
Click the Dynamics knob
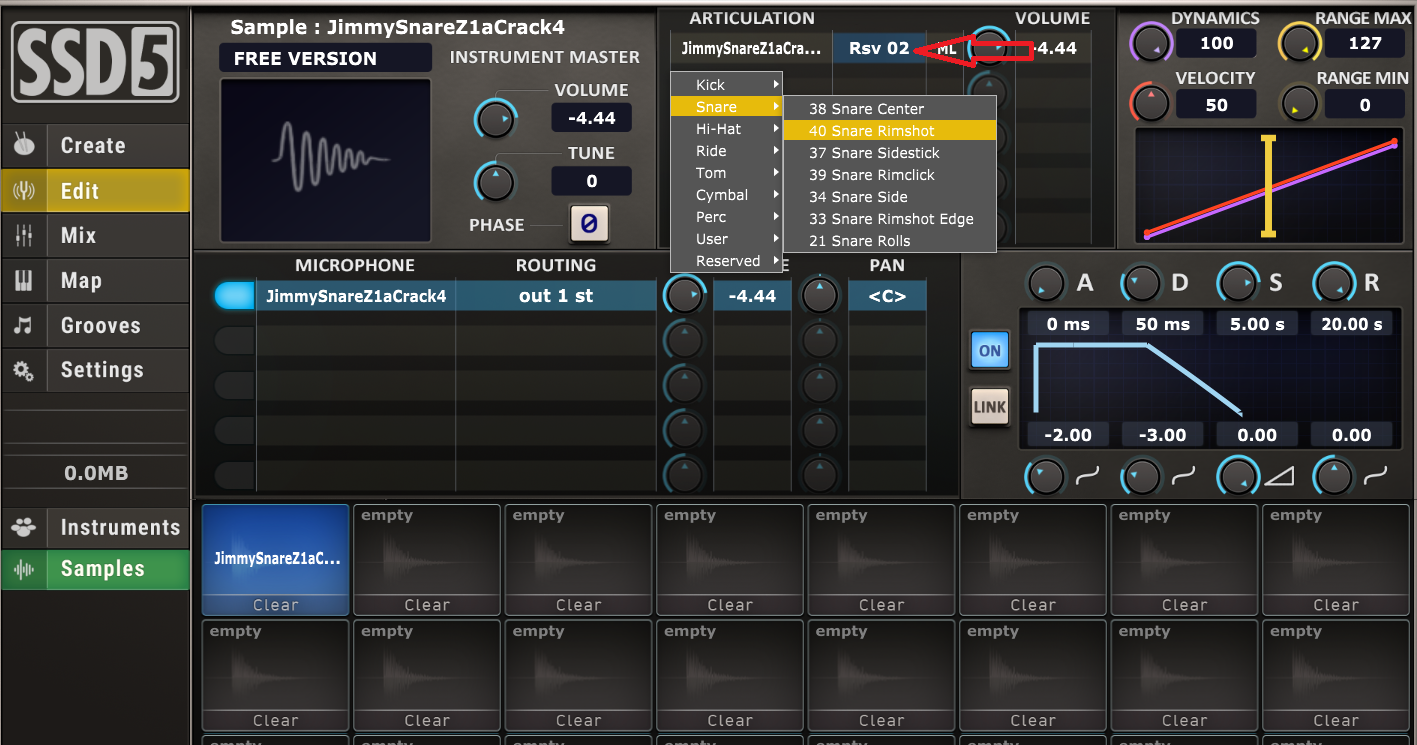tap(1150, 43)
